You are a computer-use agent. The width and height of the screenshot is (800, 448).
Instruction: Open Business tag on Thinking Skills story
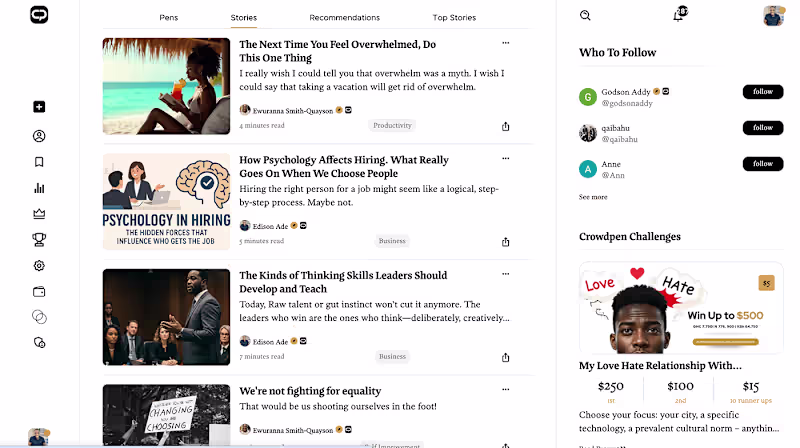point(392,356)
